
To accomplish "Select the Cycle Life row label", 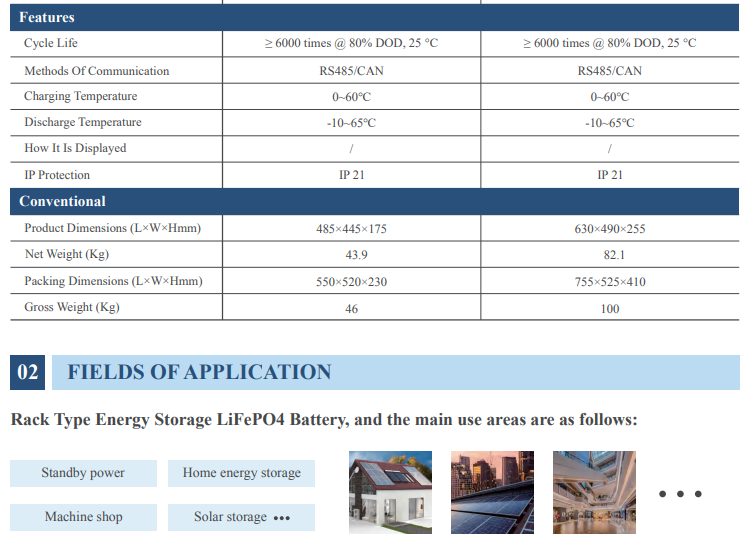I will (51, 44).
